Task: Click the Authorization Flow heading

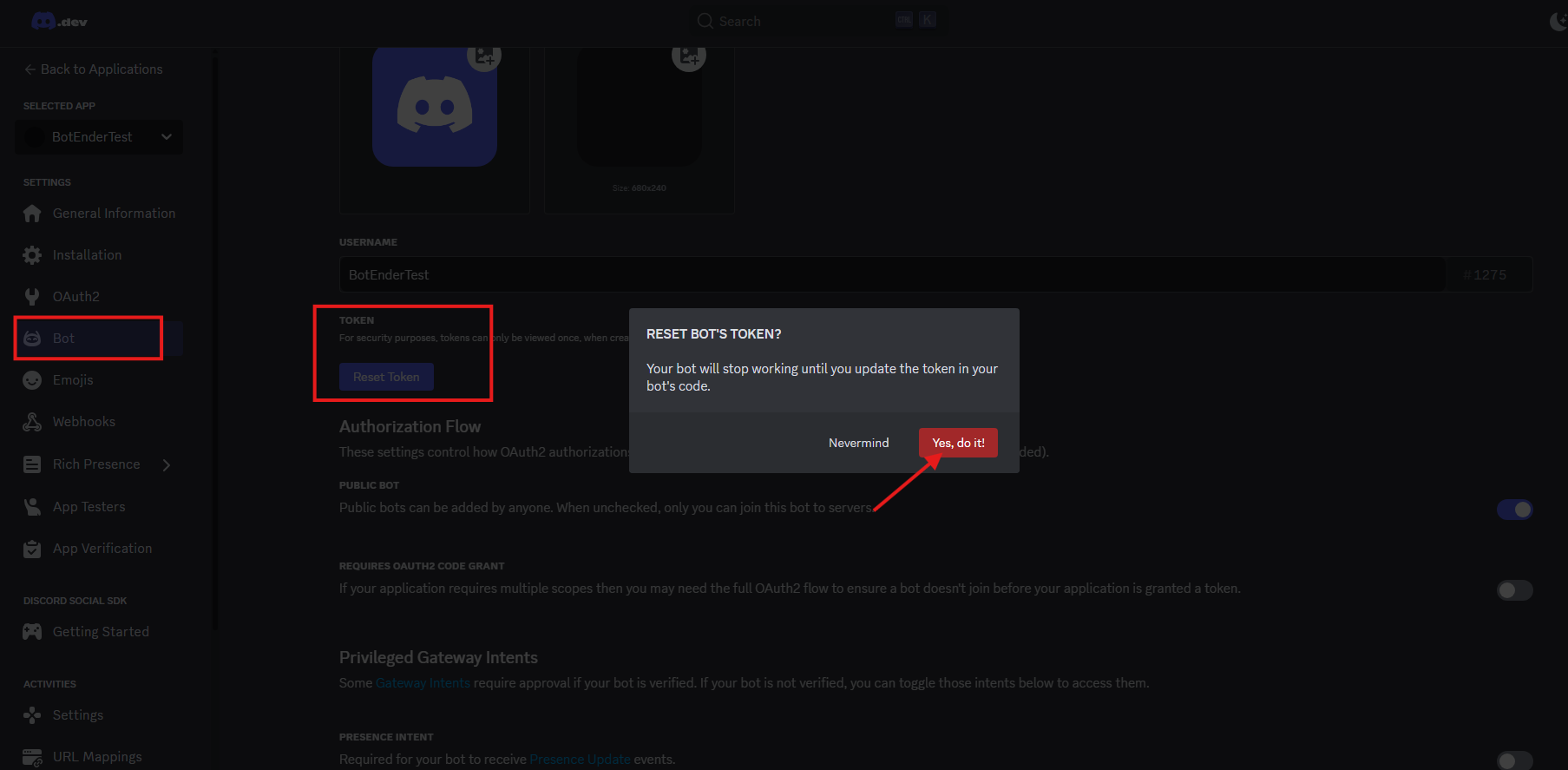Action: tap(410, 426)
